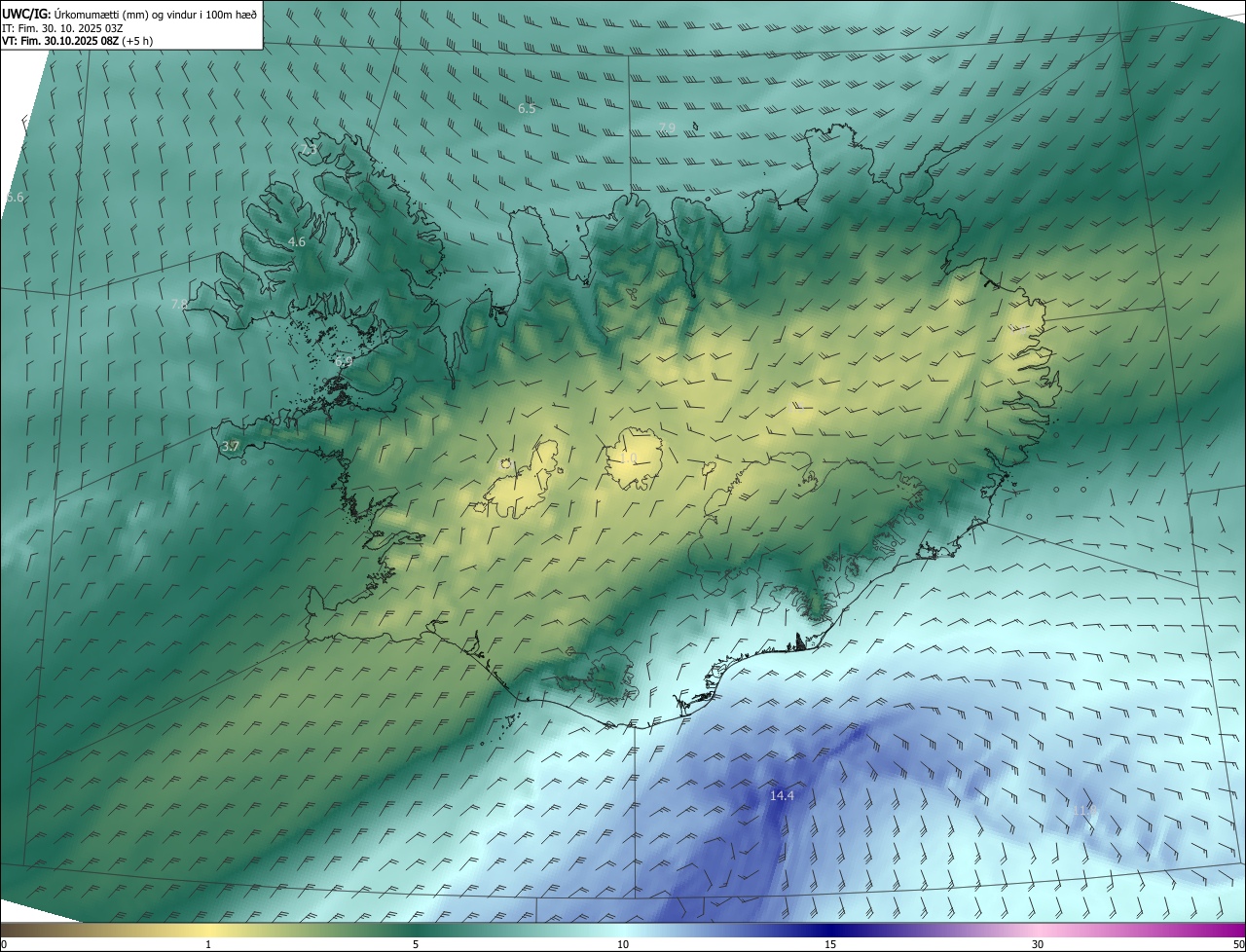Click the 30 tick on the color scale
Screen dimensions: 1246x952
(1038, 944)
